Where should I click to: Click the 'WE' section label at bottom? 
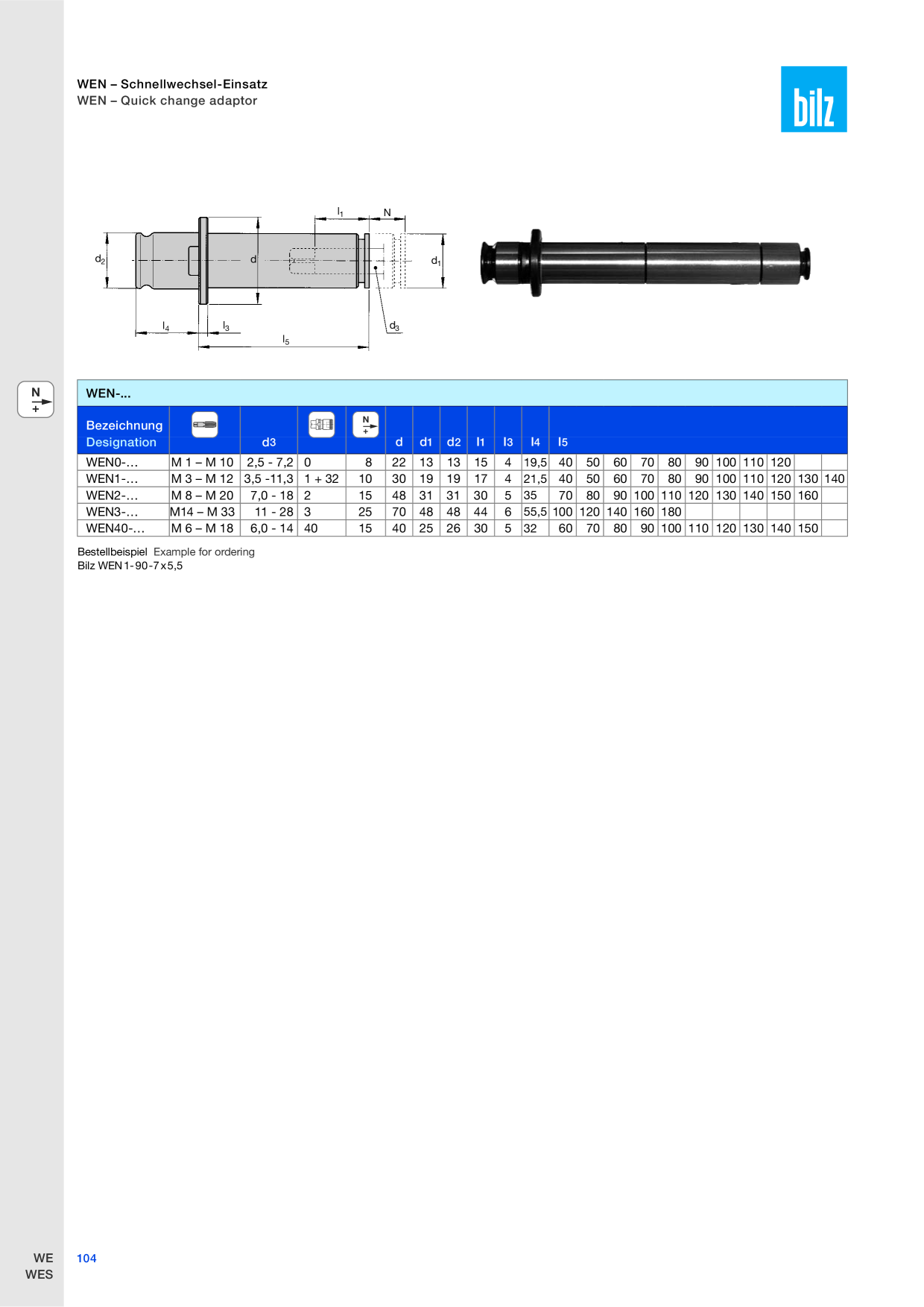[x=43, y=1259]
